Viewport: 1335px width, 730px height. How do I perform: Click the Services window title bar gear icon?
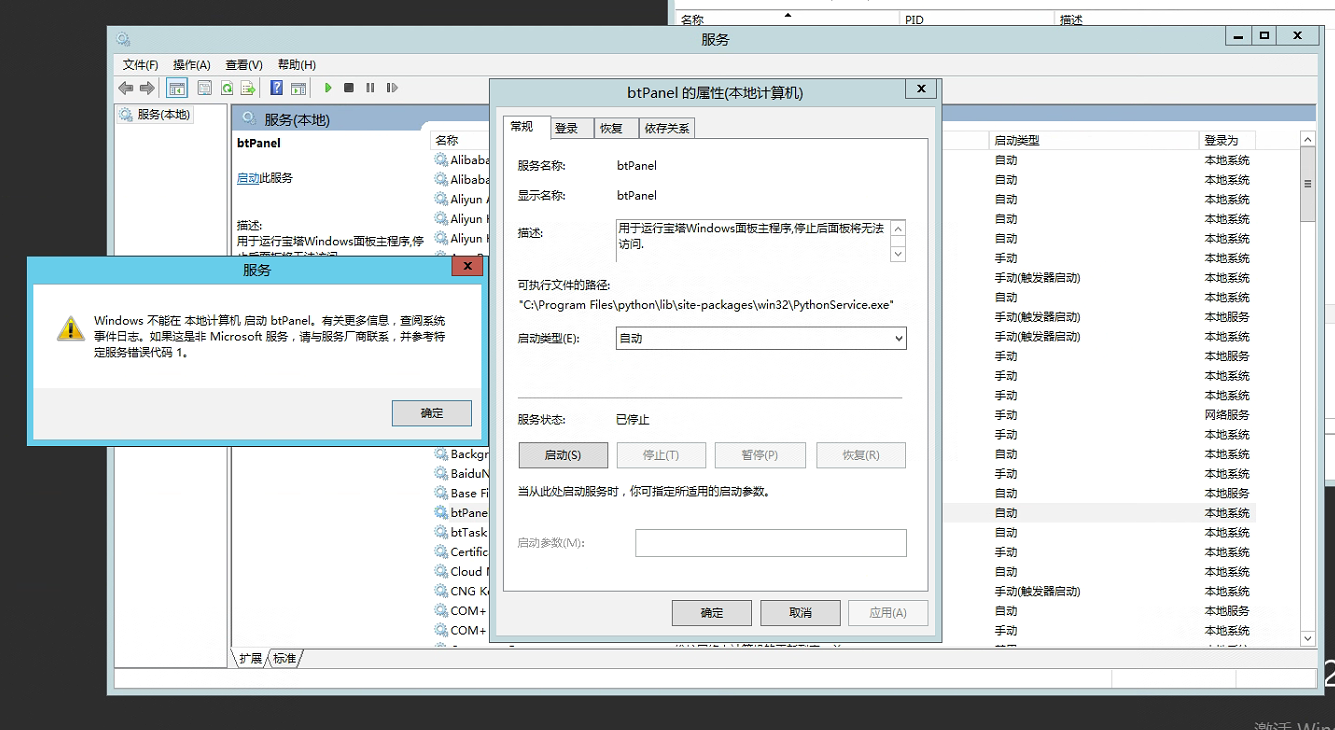click(123, 39)
